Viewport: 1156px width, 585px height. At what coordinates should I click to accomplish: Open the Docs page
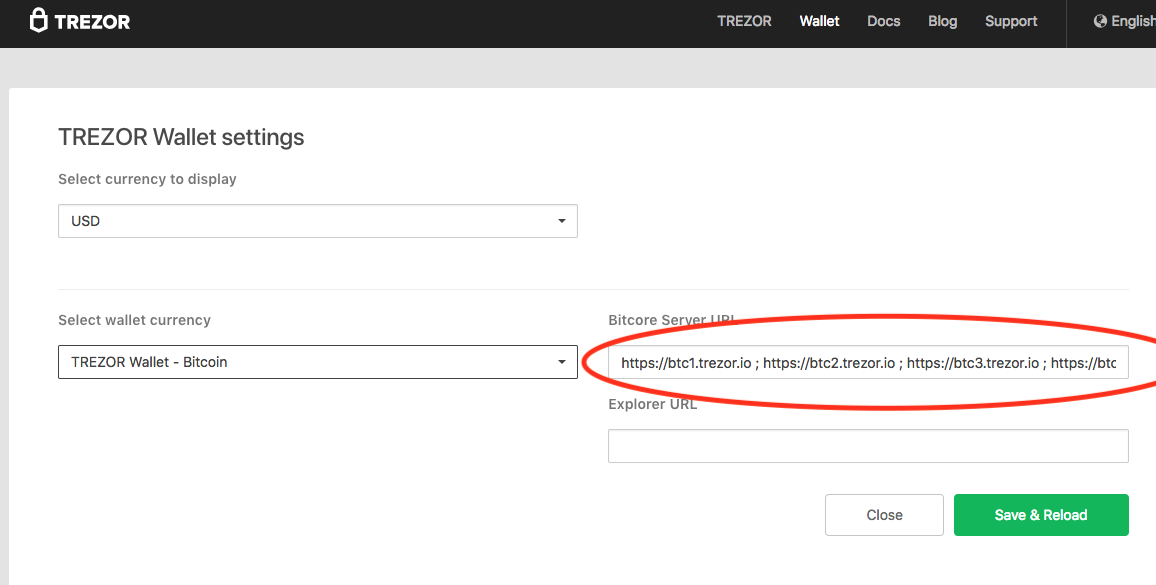click(883, 21)
